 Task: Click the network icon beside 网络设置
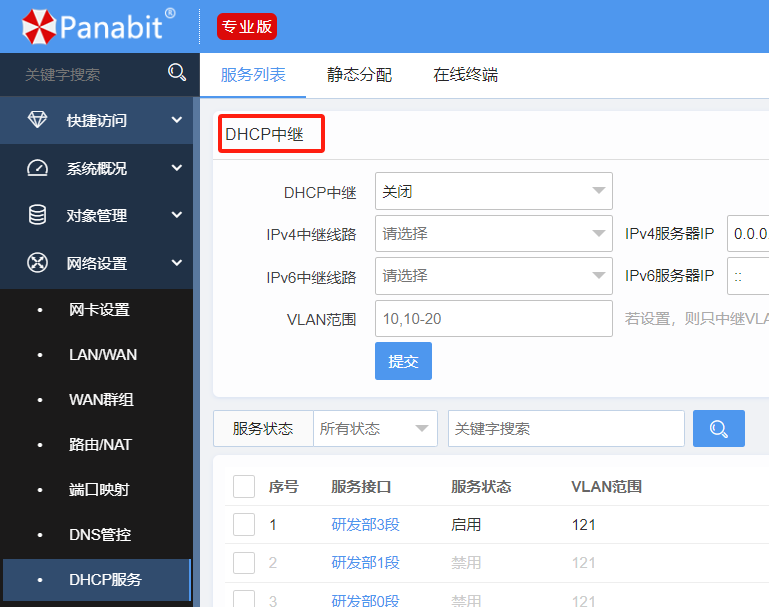click(x=37, y=263)
